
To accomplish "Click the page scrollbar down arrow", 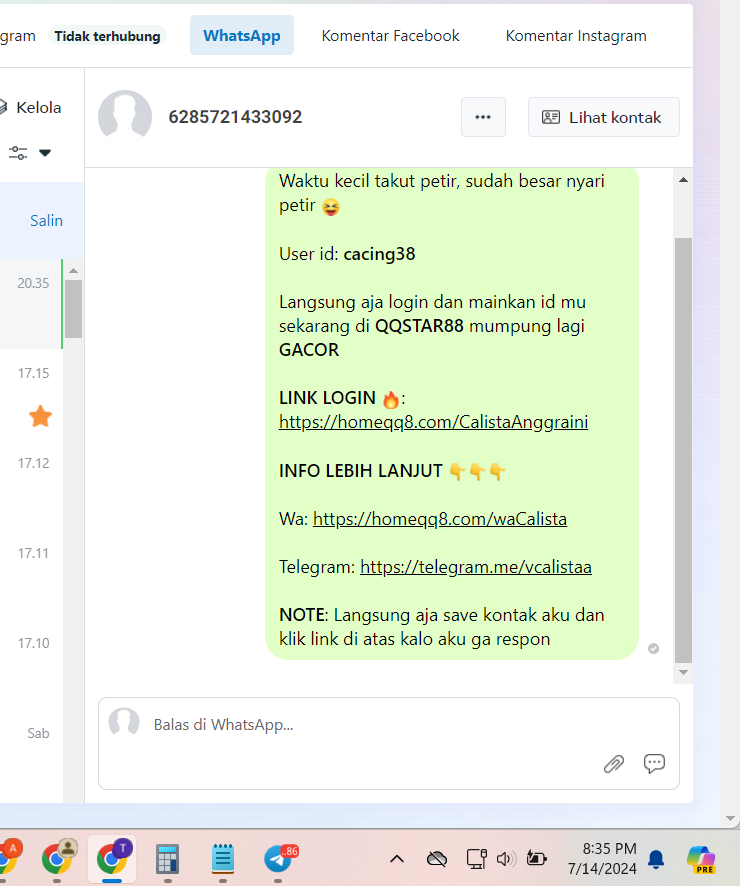I will click(x=730, y=818).
